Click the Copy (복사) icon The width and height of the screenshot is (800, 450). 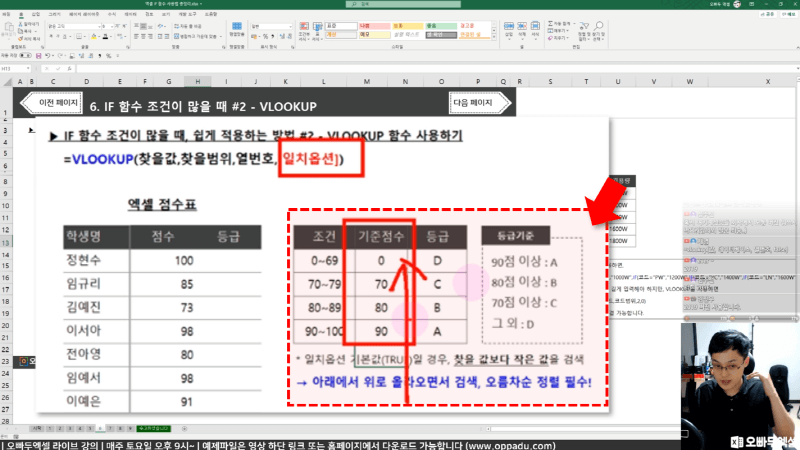[x=20, y=31]
